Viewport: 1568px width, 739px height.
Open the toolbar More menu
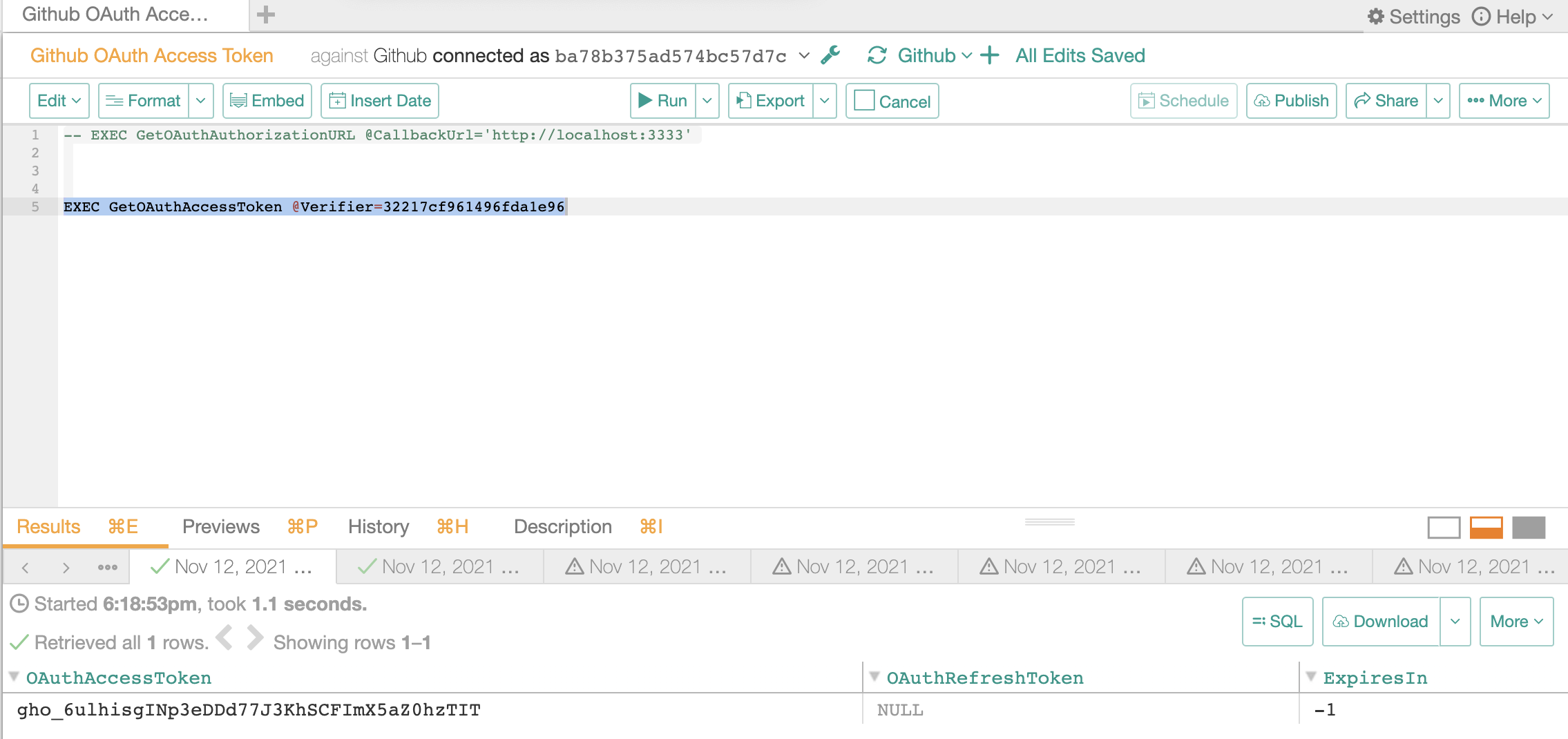1504,101
